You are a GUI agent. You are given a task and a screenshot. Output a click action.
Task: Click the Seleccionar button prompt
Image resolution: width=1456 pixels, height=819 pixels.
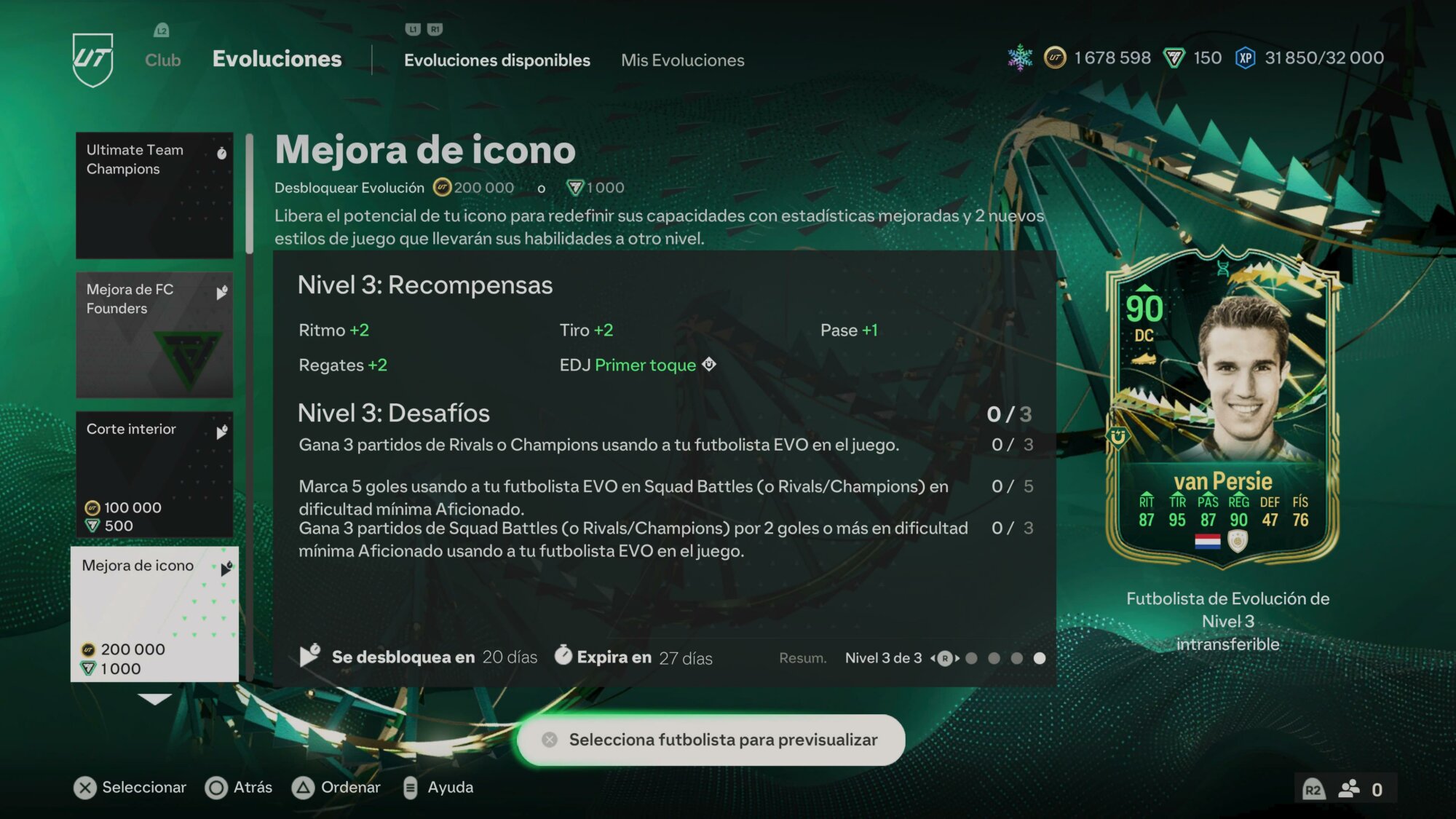(x=130, y=788)
